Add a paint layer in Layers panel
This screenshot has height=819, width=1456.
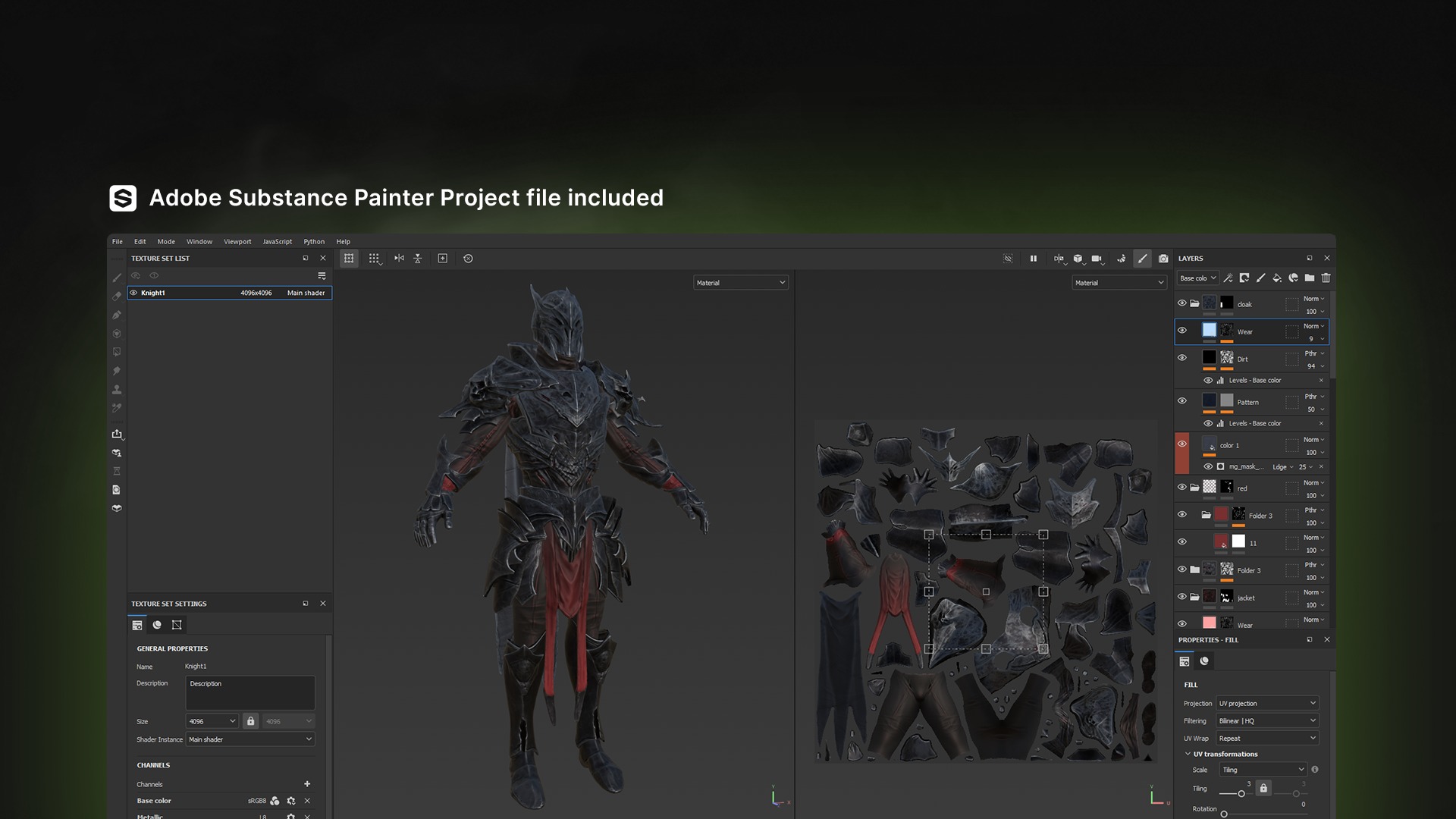click(1261, 278)
